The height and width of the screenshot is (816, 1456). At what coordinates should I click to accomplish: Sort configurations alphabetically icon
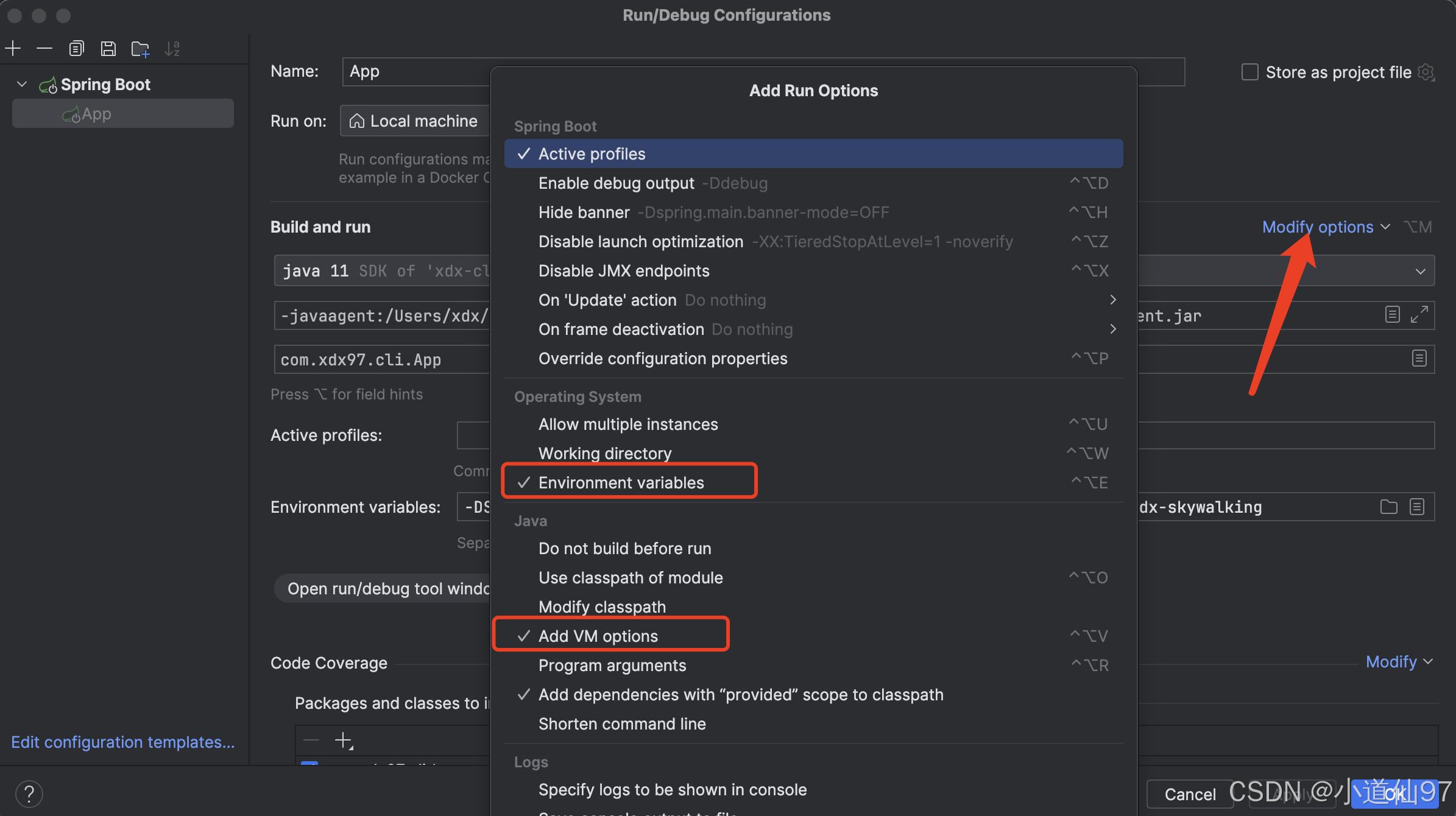click(172, 49)
